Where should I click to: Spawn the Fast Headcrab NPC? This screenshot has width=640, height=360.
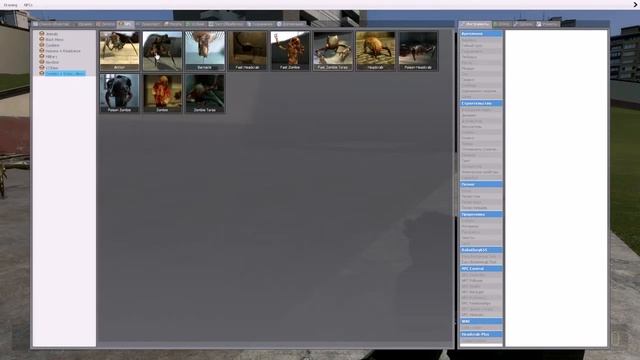click(248, 51)
